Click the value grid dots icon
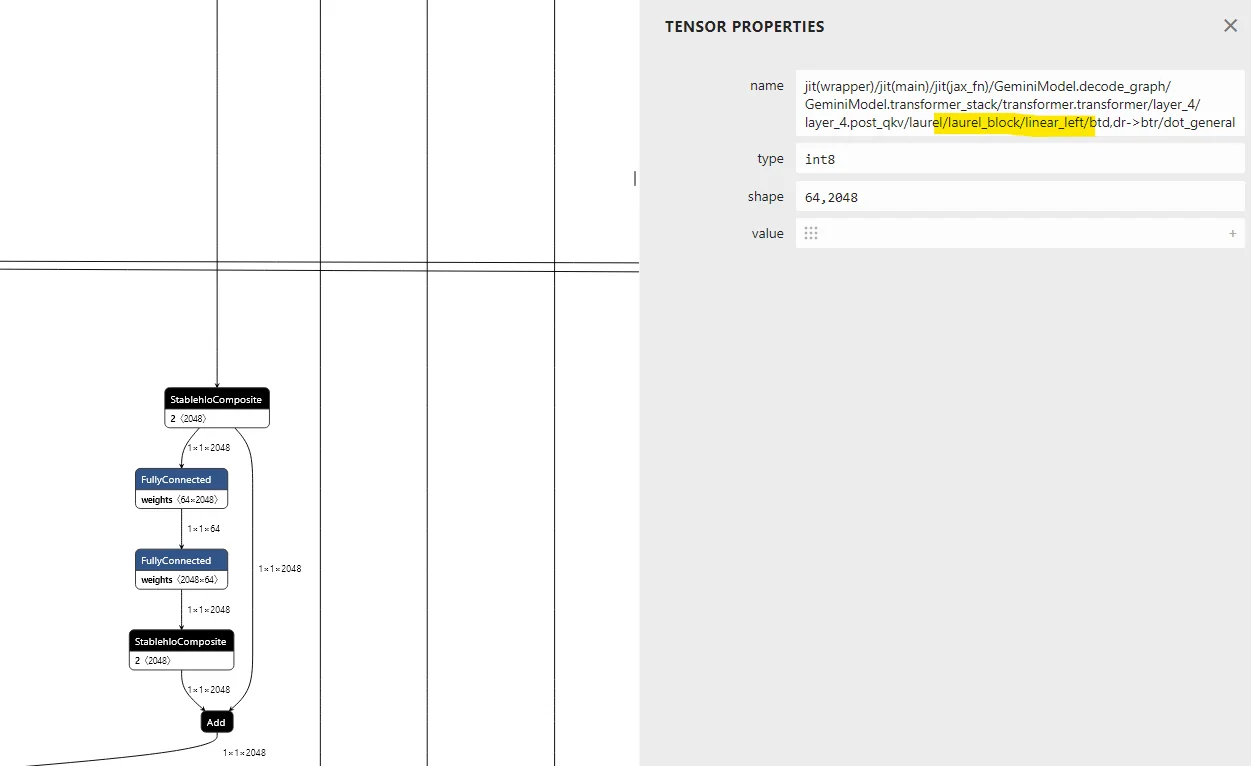 (811, 233)
